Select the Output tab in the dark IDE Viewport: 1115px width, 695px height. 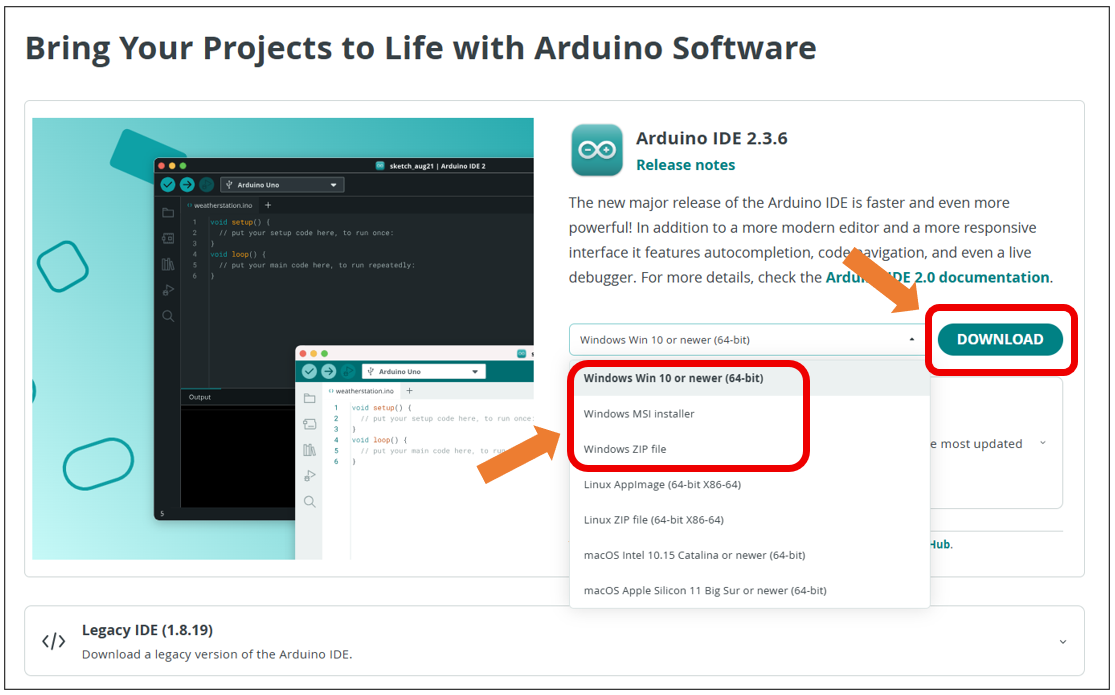tap(200, 397)
